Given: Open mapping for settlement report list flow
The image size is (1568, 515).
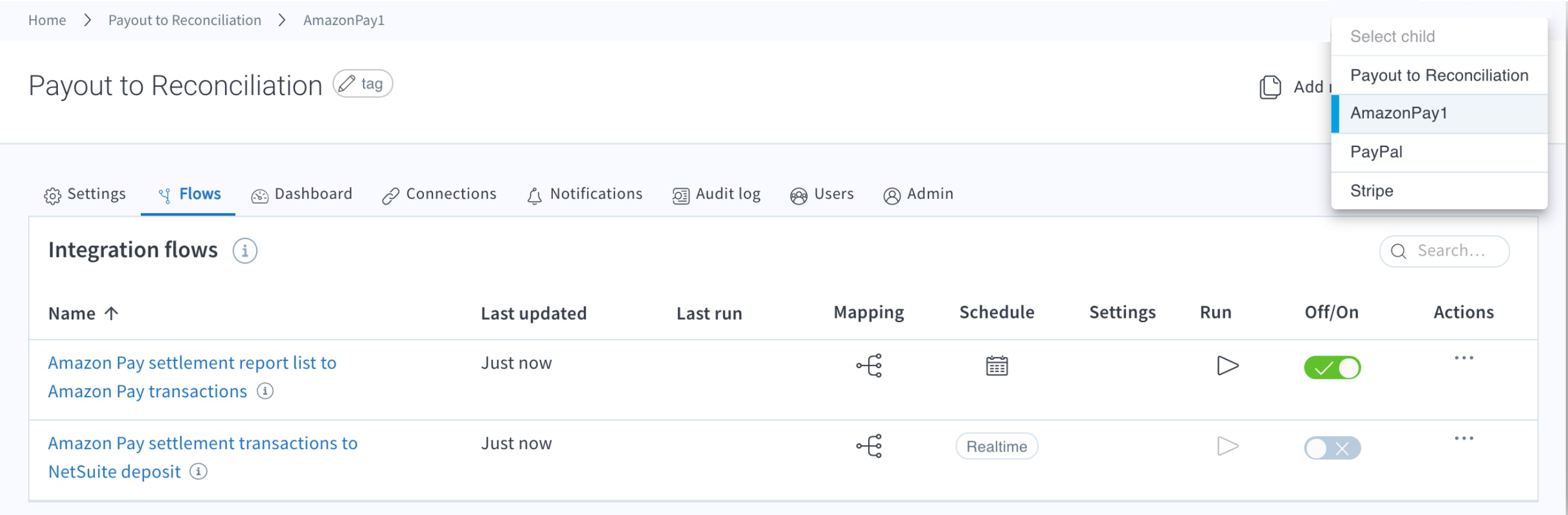Looking at the screenshot, I should coord(869,366).
